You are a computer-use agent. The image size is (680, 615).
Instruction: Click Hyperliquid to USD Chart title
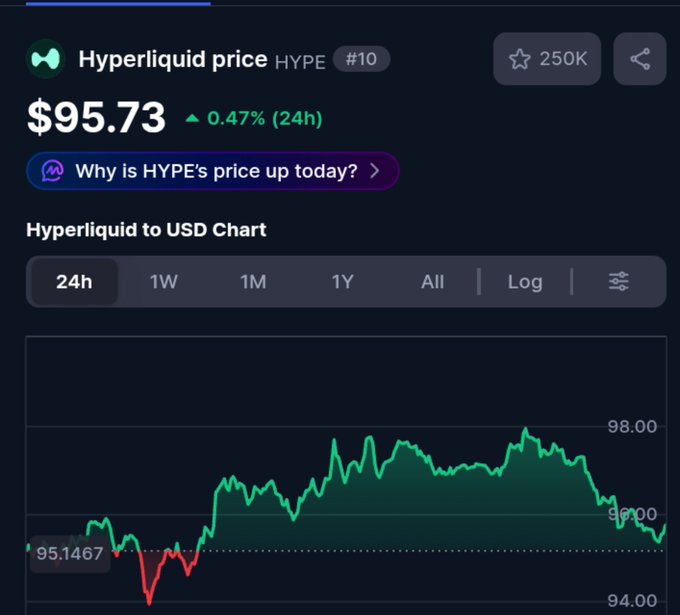point(146,230)
